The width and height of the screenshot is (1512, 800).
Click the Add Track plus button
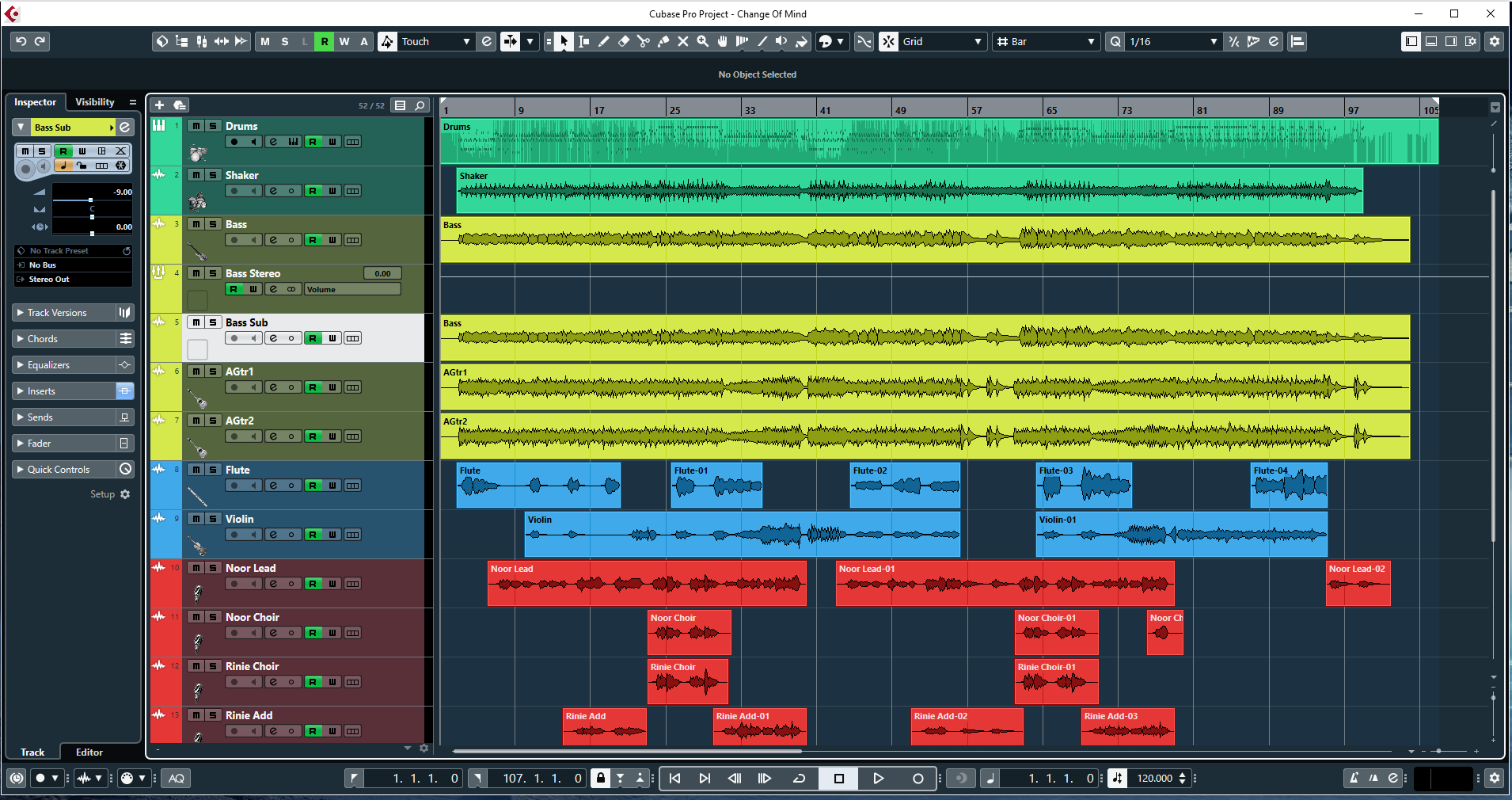tap(159, 105)
